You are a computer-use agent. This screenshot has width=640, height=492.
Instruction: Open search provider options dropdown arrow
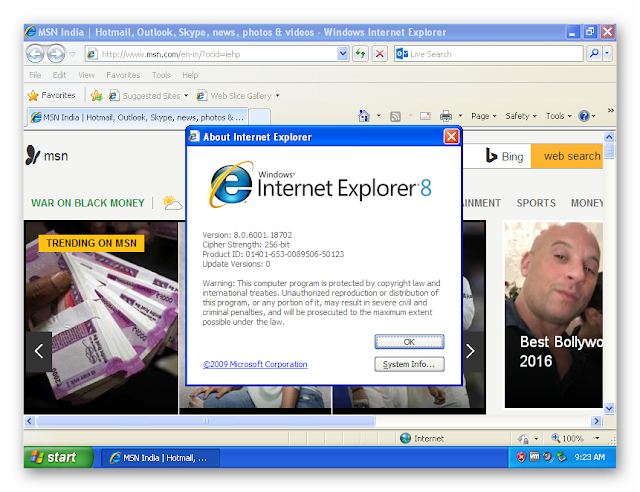coord(607,53)
